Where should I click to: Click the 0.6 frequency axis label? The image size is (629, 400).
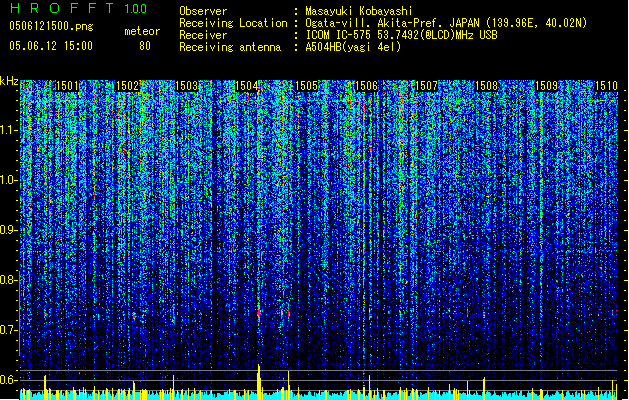point(9,380)
